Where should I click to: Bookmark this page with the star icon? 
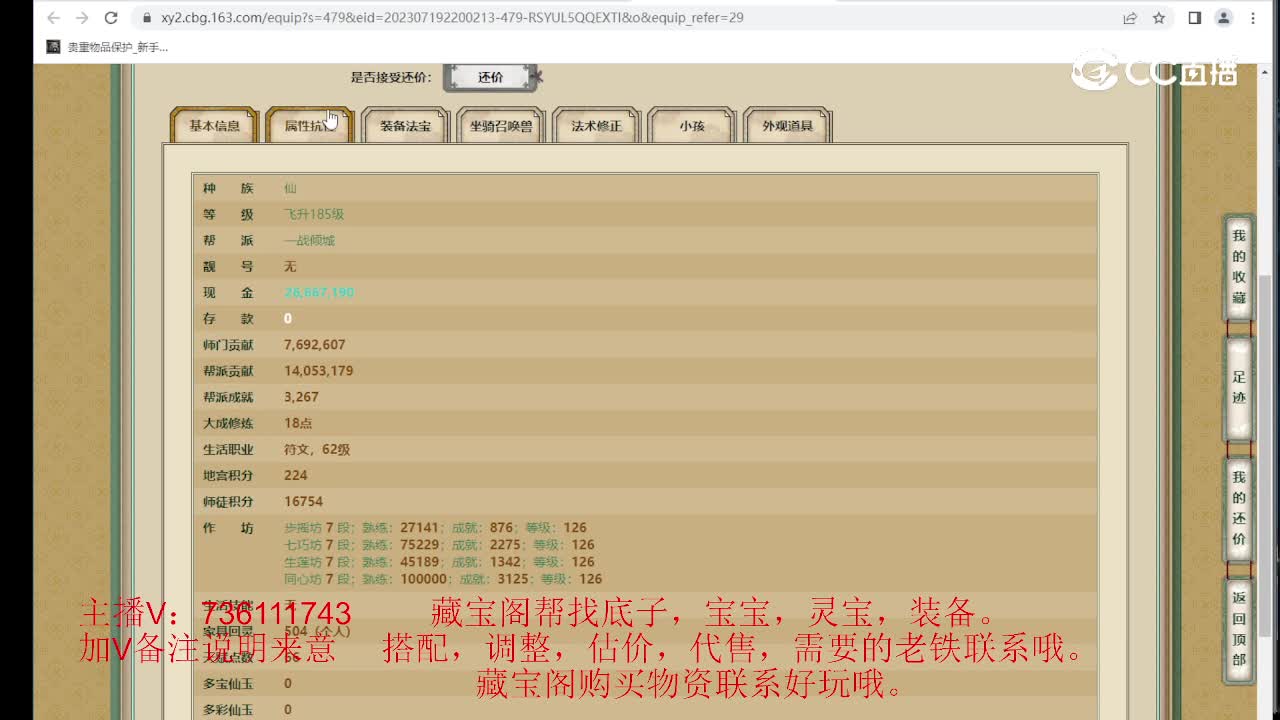click(x=1158, y=17)
